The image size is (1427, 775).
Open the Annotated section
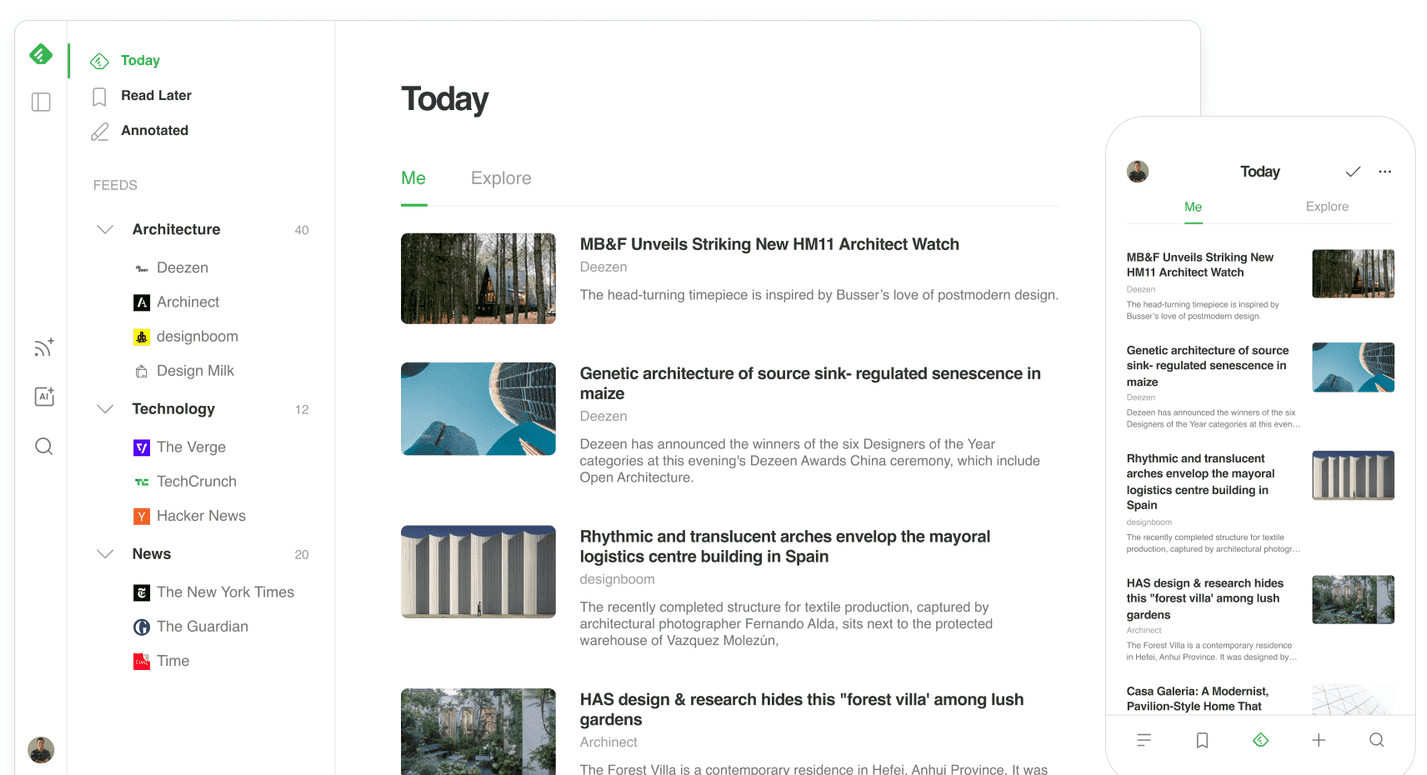[x=154, y=130]
